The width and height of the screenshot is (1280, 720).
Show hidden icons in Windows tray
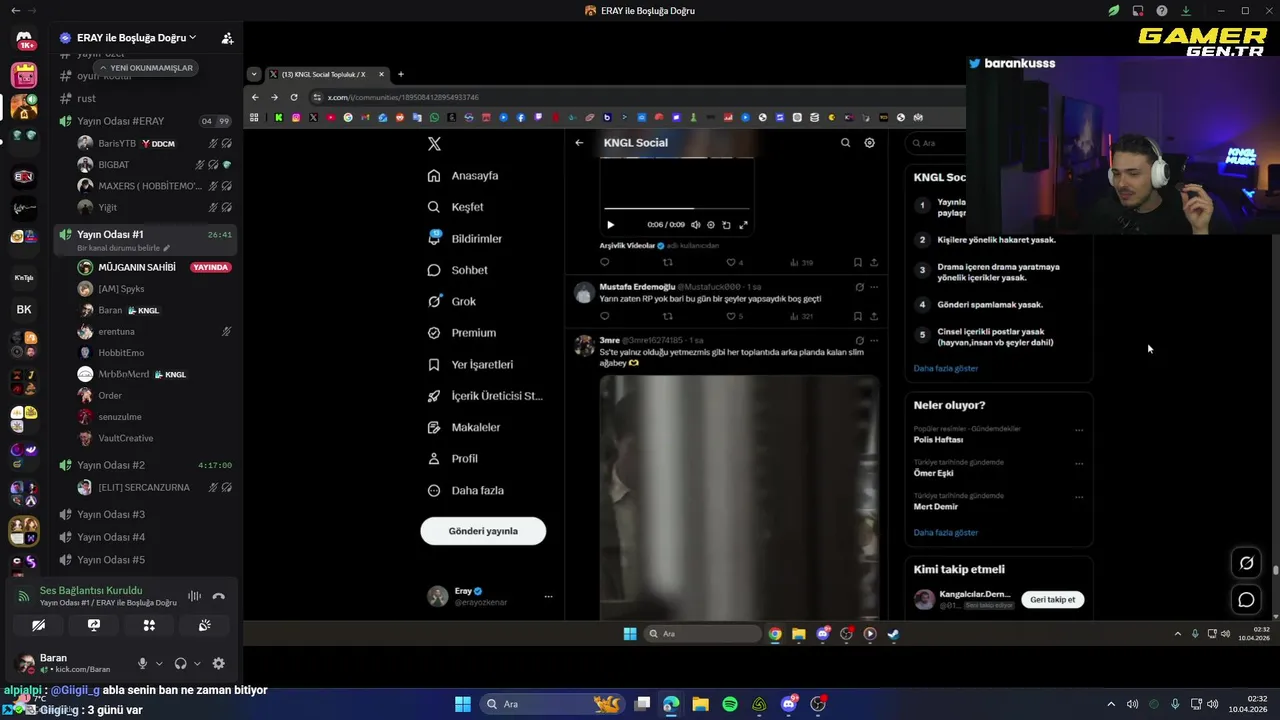click(1110, 704)
